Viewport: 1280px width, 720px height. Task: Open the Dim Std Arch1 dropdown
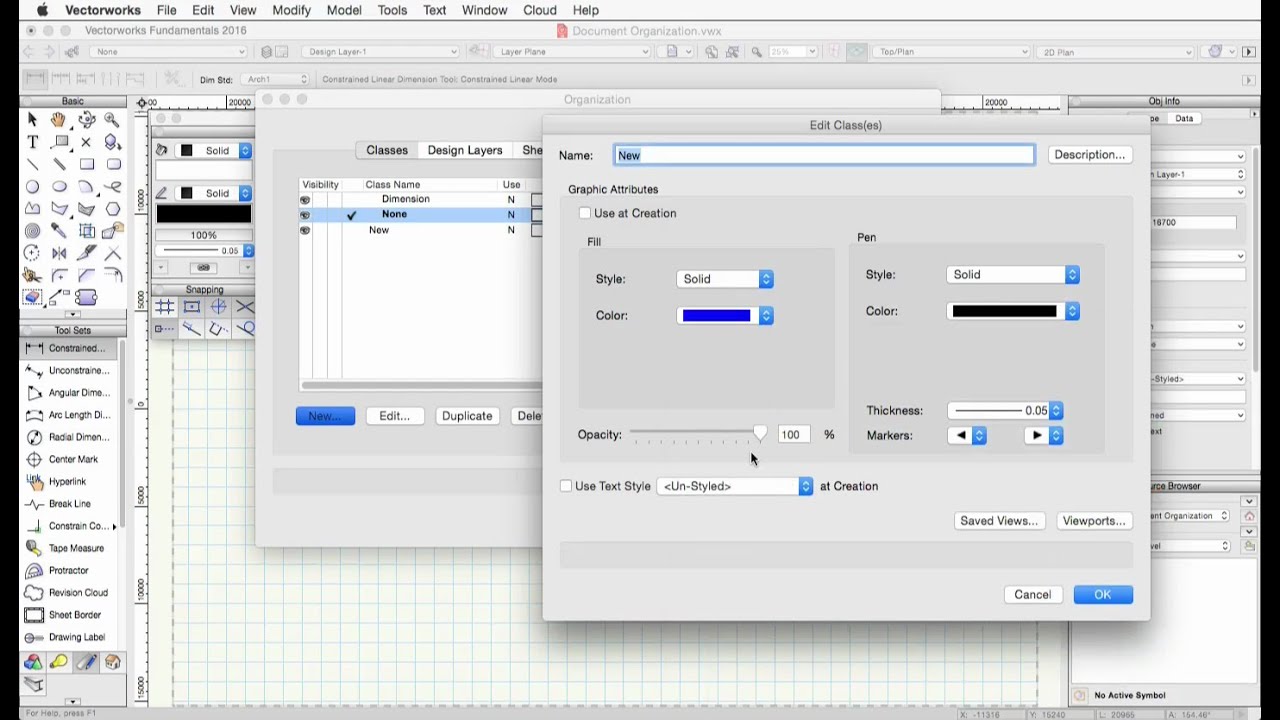click(276, 79)
